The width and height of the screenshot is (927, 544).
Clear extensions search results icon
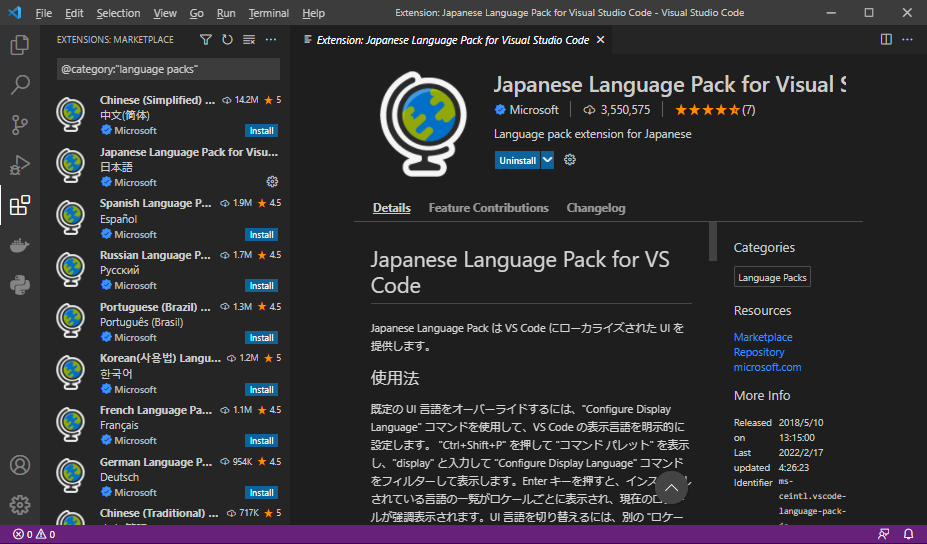click(x=249, y=40)
